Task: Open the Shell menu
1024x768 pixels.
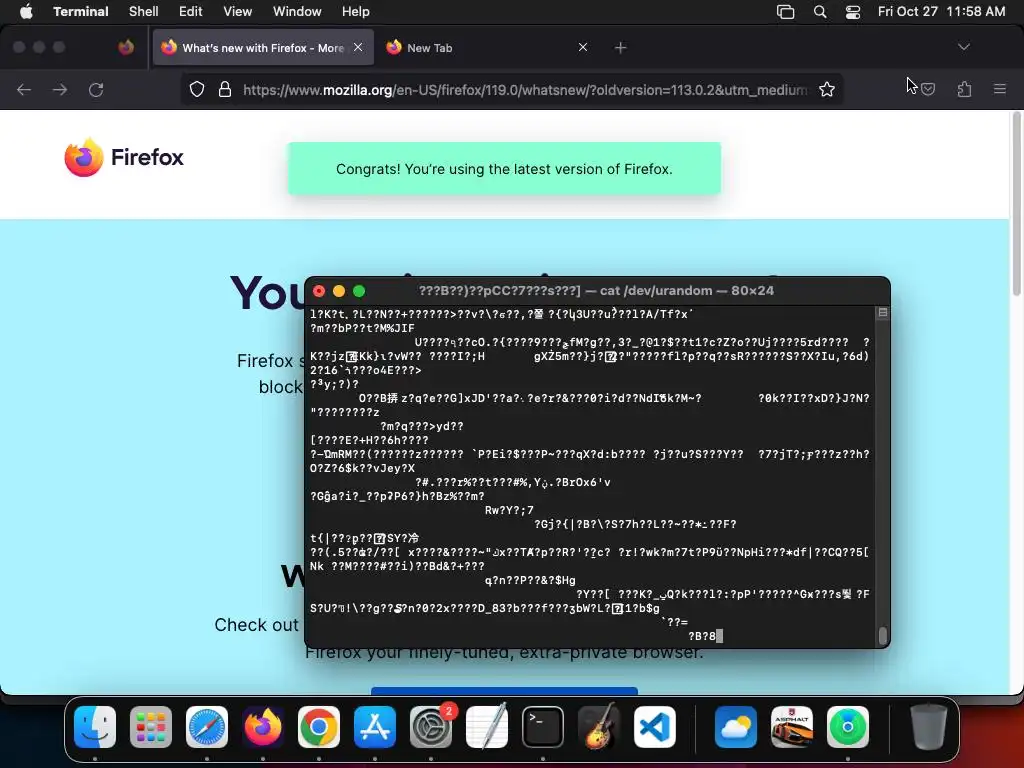Action: 143,11
